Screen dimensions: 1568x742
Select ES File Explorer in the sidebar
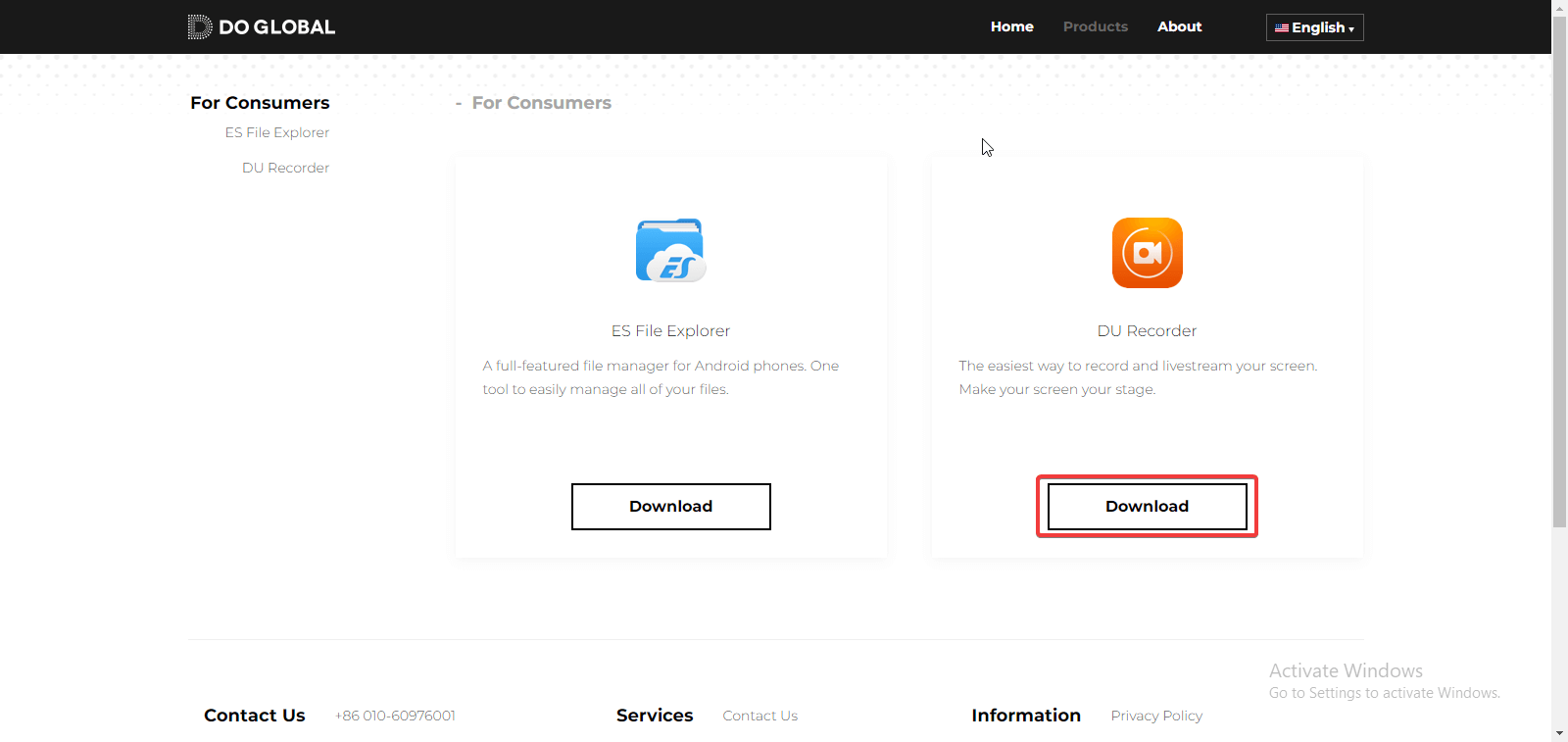point(277,132)
